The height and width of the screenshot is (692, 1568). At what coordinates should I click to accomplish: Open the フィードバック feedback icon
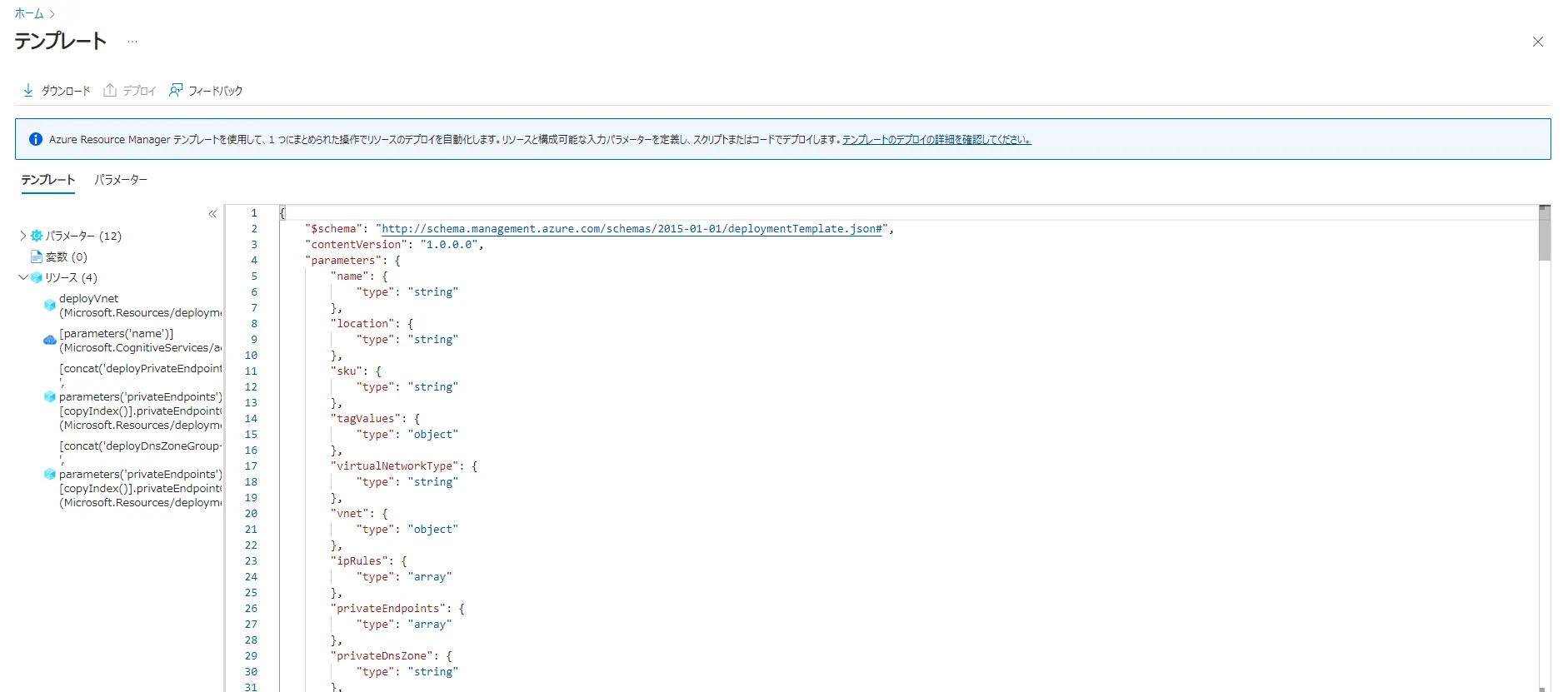(x=176, y=90)
